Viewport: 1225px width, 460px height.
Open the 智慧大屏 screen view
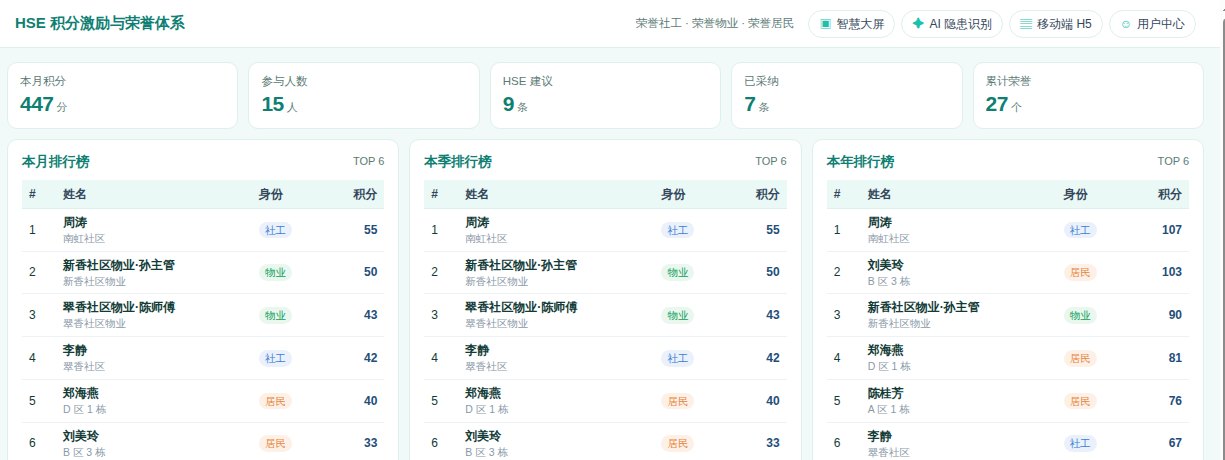coord(851,24)
